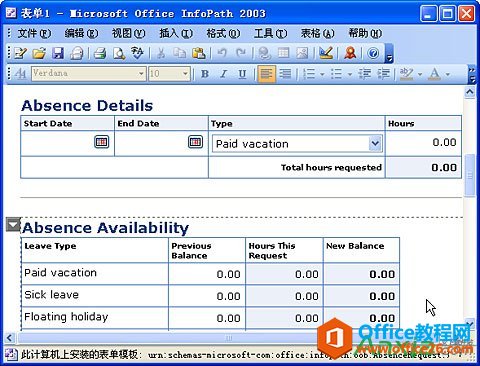Click the vertical scrollbar thumb
Viewport: 480px width, 366px height.
(470, 175)
